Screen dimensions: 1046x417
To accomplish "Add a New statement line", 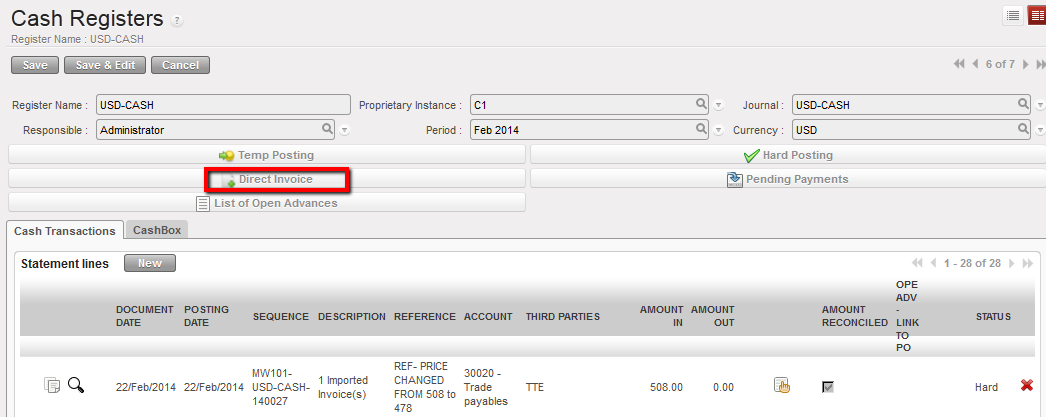I will point(149,263).
